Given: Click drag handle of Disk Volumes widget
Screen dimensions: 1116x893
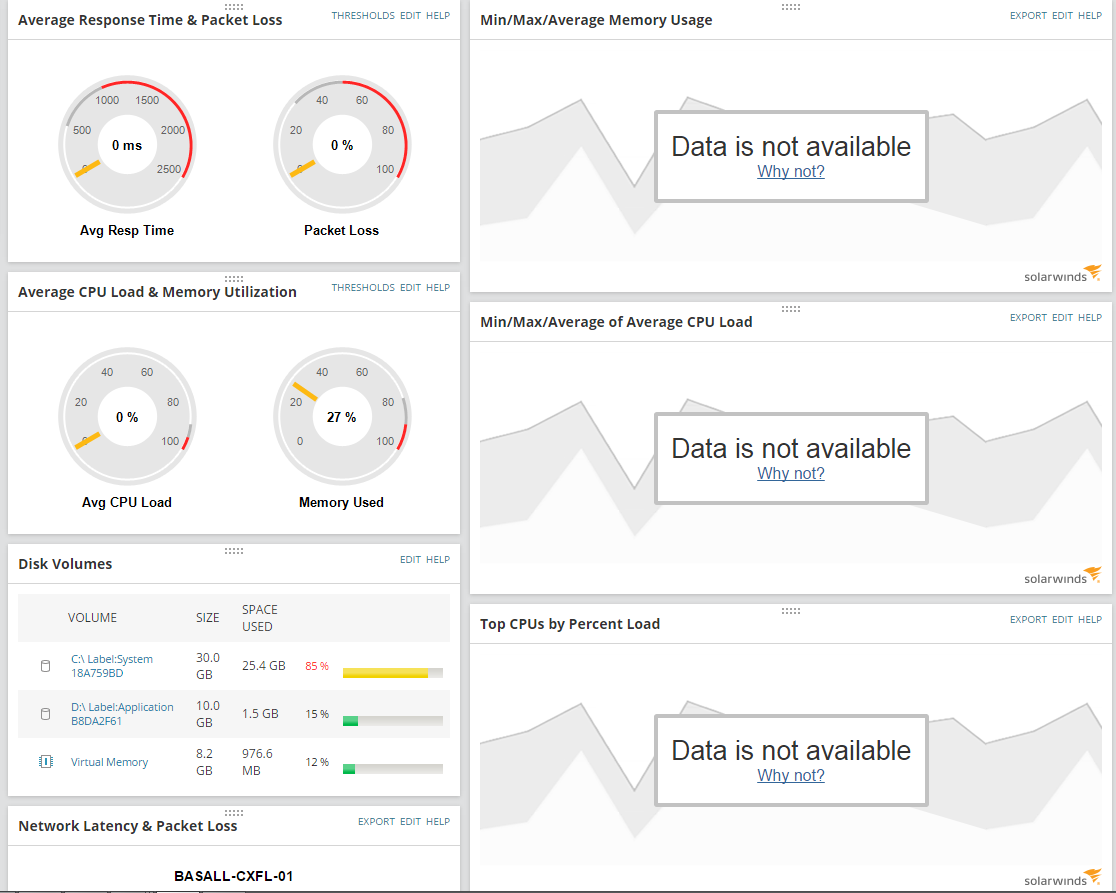Looking at the screenshot, I should click(x=234, y=551).
